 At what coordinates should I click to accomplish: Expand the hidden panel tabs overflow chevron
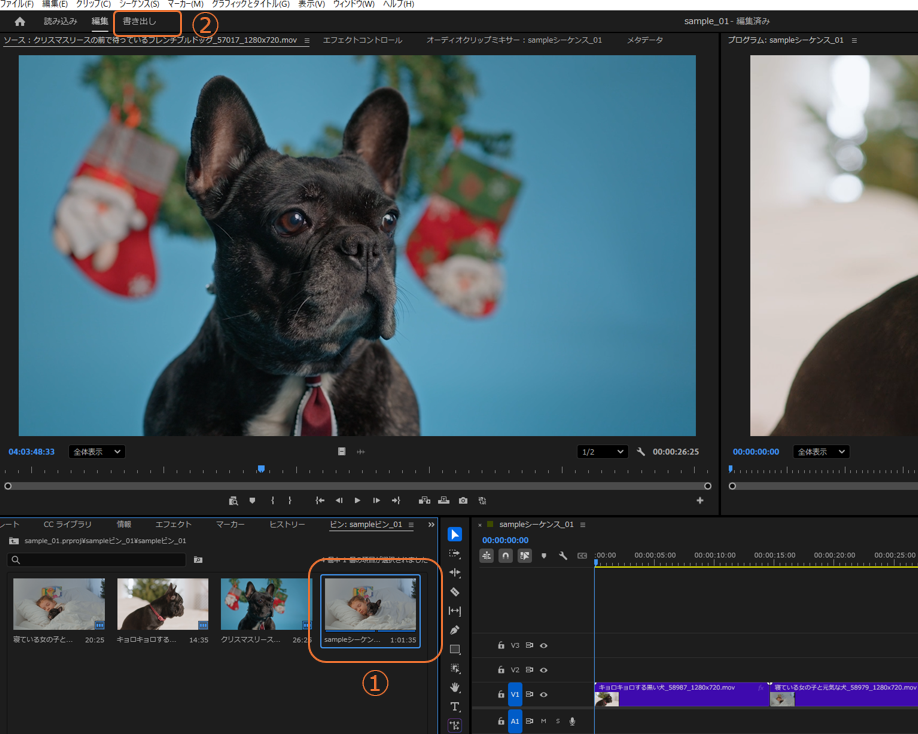[431, 525]
